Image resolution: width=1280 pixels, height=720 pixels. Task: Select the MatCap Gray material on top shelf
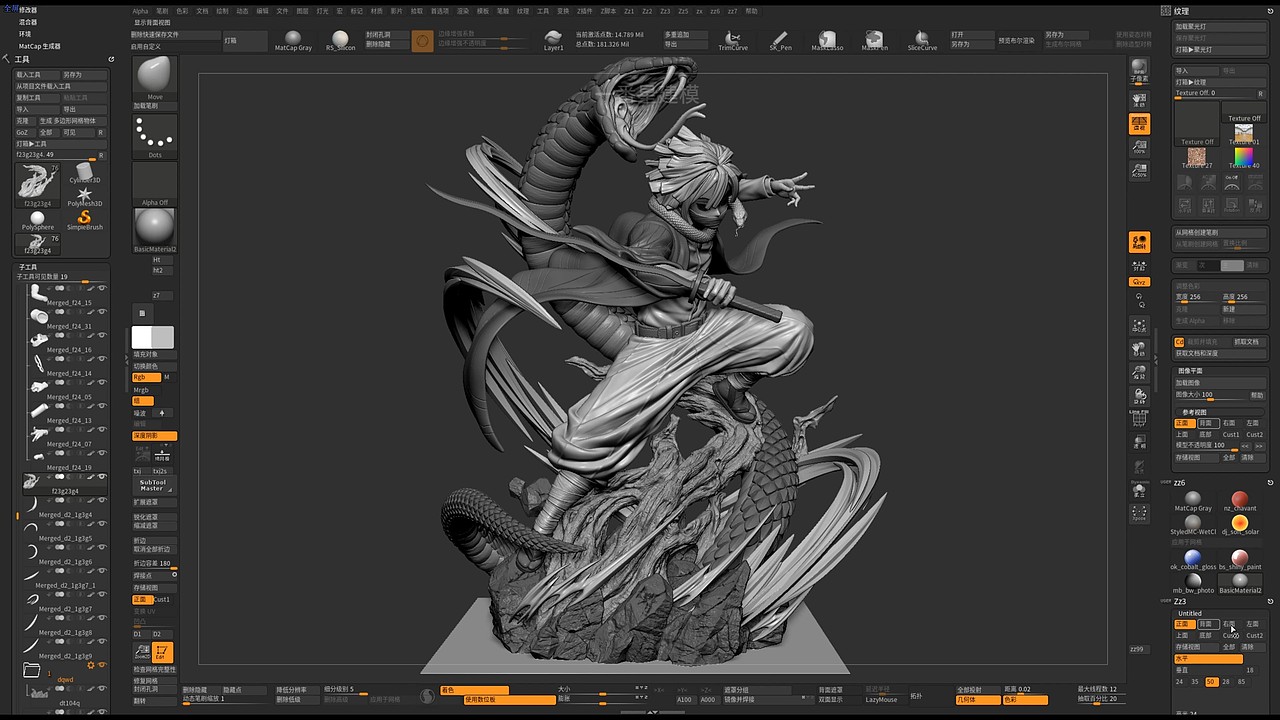[293, 39]
